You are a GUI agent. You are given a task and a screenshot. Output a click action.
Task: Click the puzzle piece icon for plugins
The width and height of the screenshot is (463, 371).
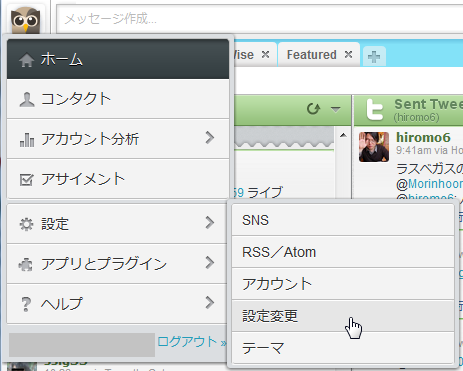tap(26, 265)
